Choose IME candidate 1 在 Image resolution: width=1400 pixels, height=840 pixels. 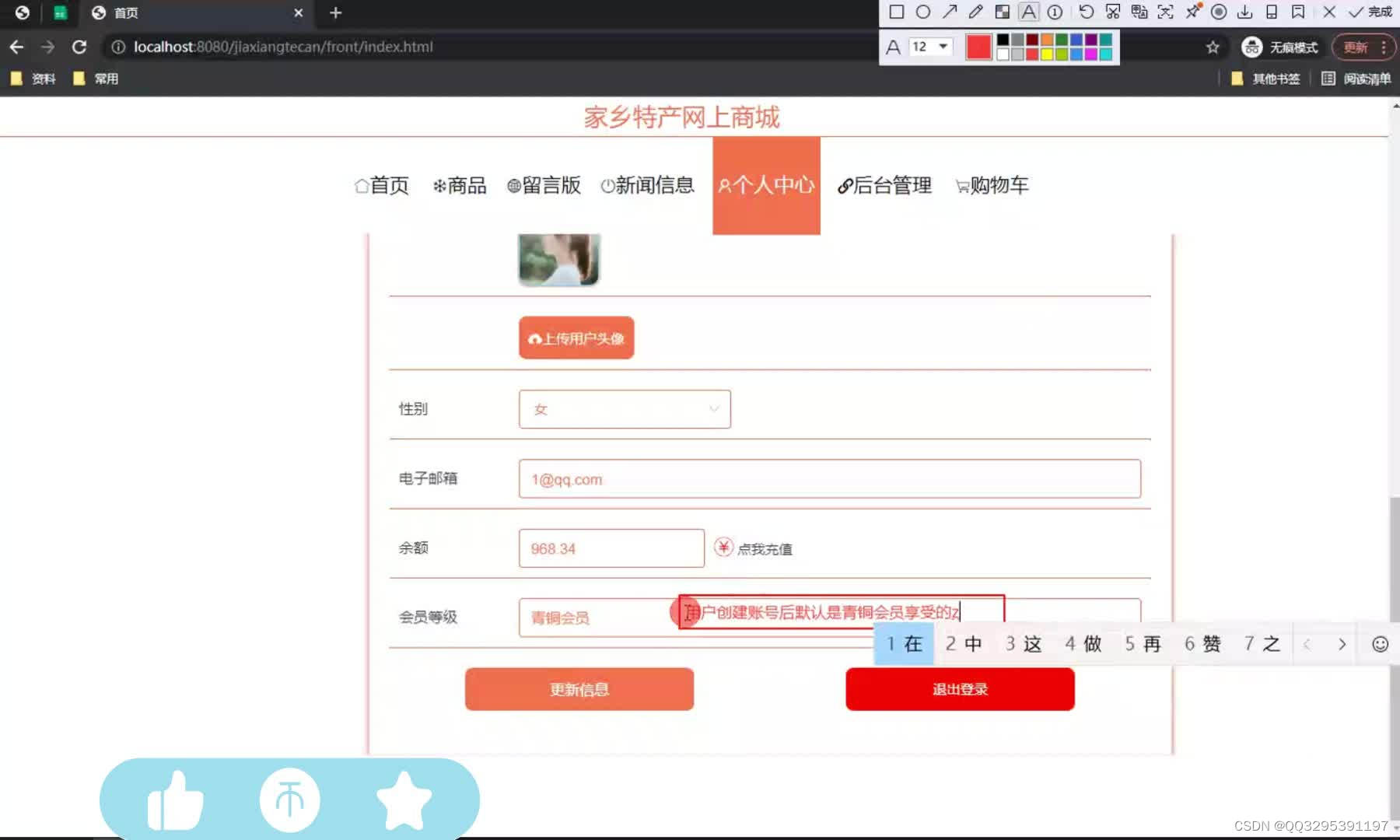point(904,644)
